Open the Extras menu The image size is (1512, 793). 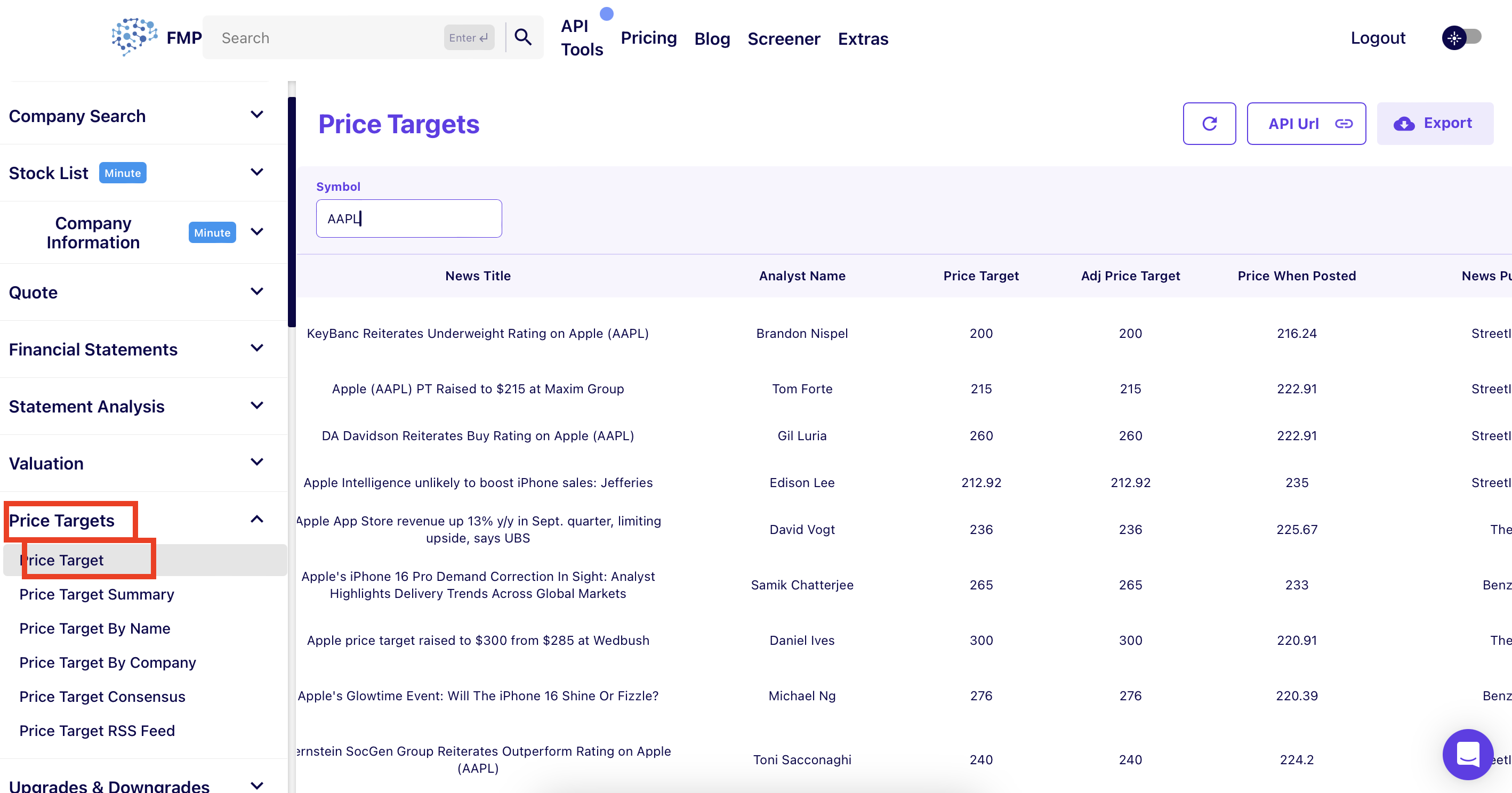coord(863,39)
